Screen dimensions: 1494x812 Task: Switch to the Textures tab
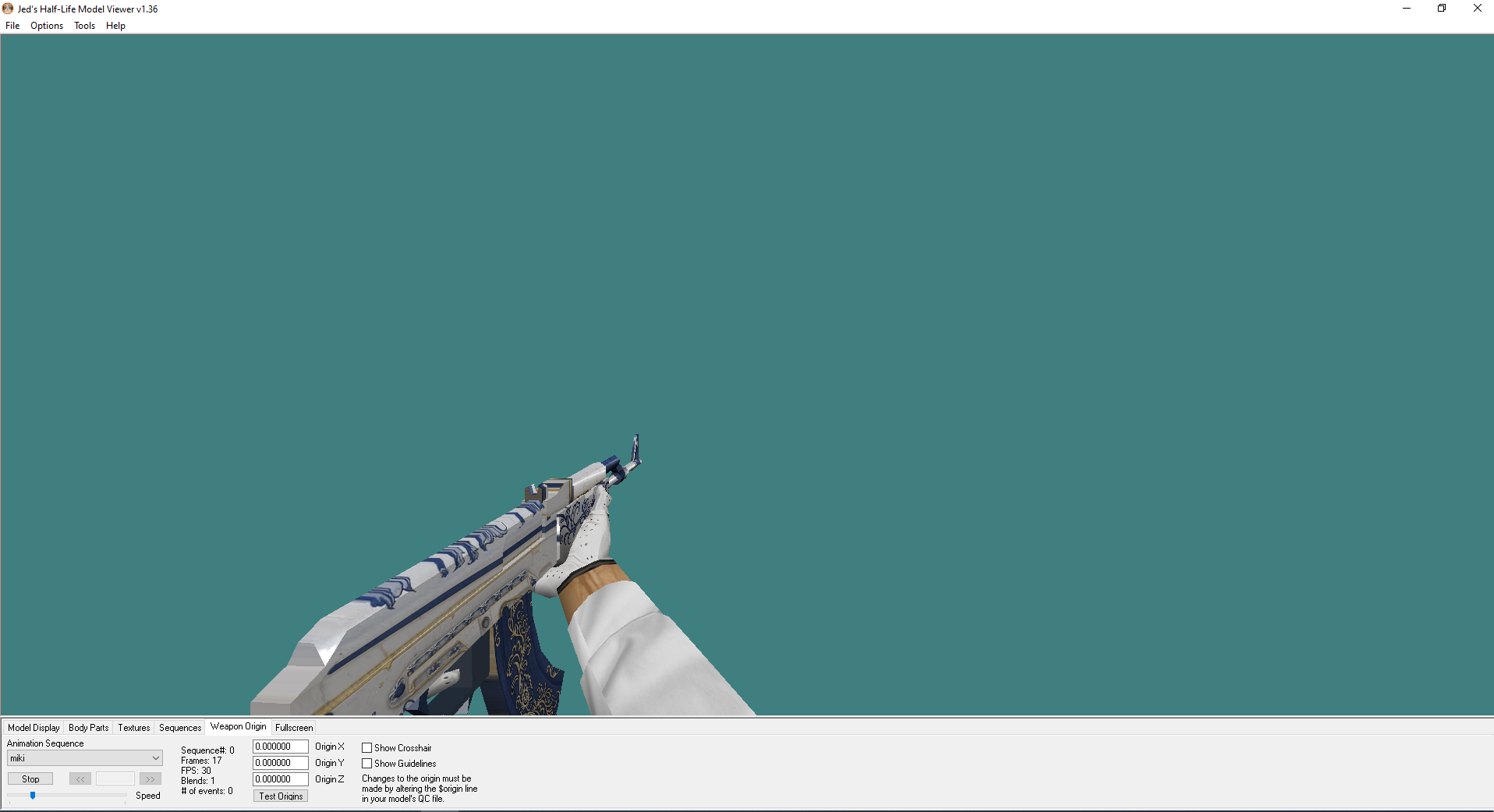134,728
